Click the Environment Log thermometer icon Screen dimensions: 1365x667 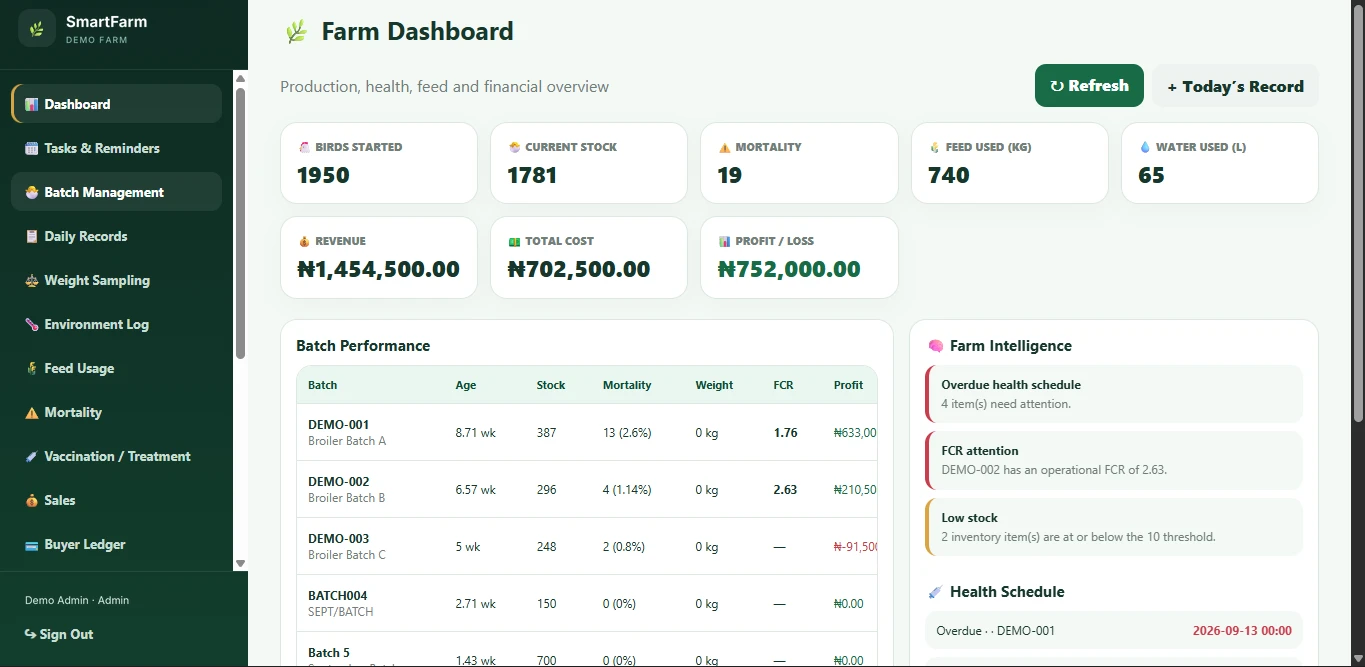pyautogui.click(x=32, y=324)
